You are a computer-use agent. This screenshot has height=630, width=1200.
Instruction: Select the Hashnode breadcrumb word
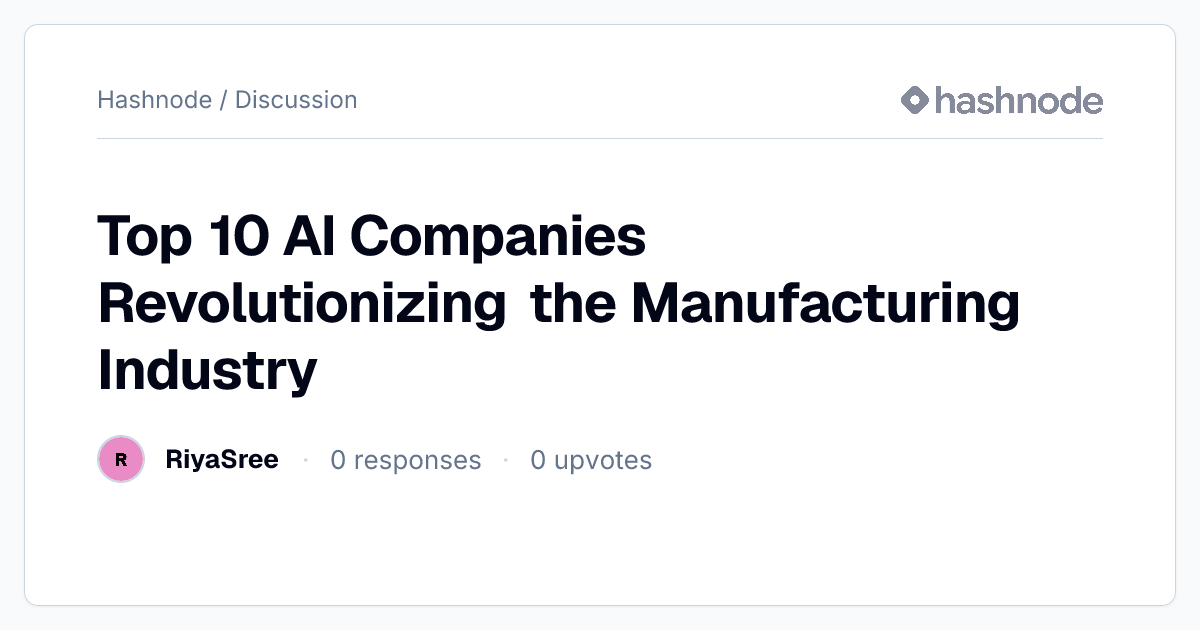click(x=154, y=100)
